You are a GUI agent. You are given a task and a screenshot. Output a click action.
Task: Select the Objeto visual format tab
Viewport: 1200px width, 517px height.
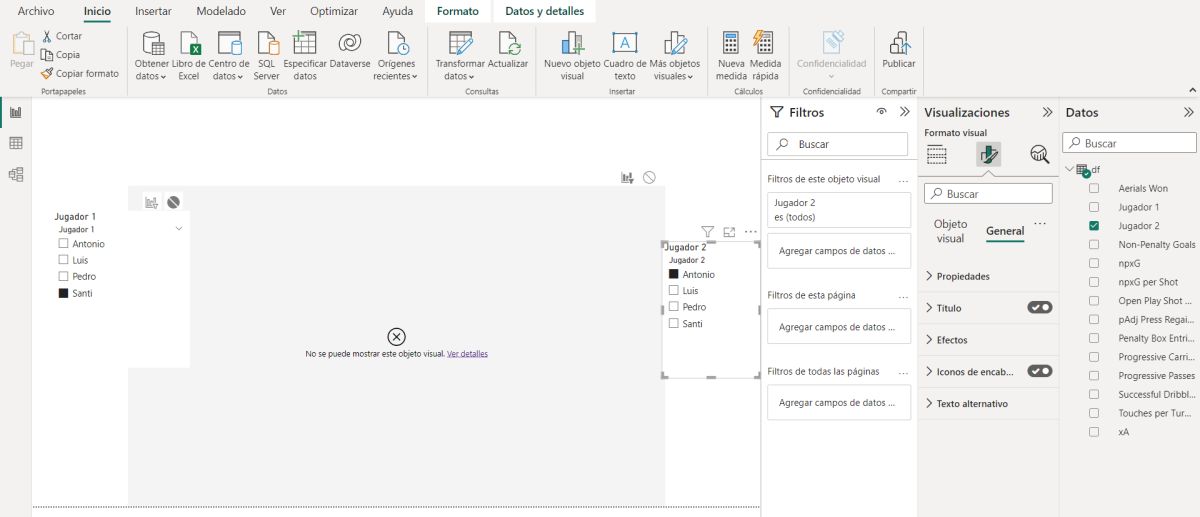click(x=951, y=231)
